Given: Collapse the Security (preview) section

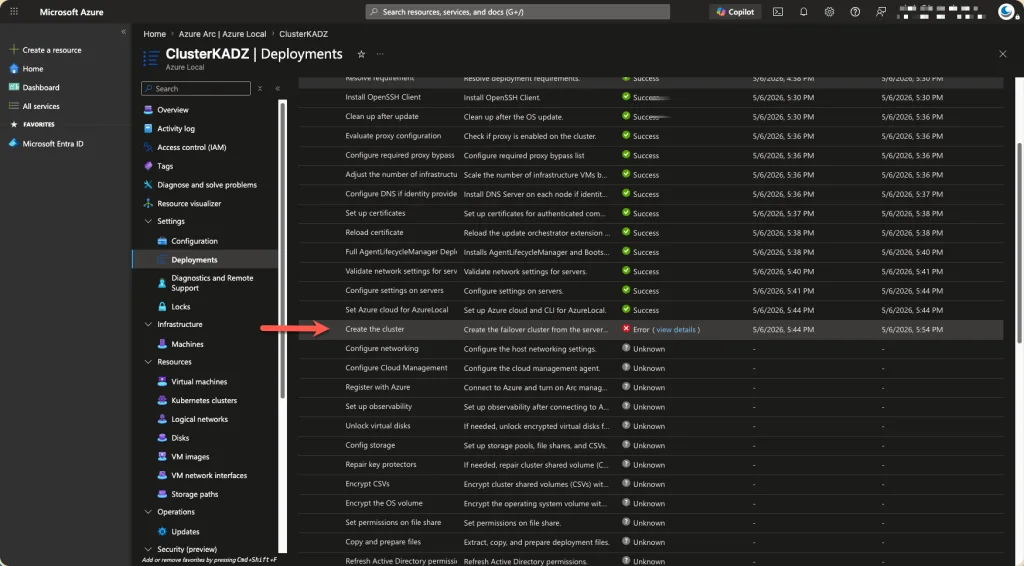Looking at the screenshot, I should [x=148, y=550].
